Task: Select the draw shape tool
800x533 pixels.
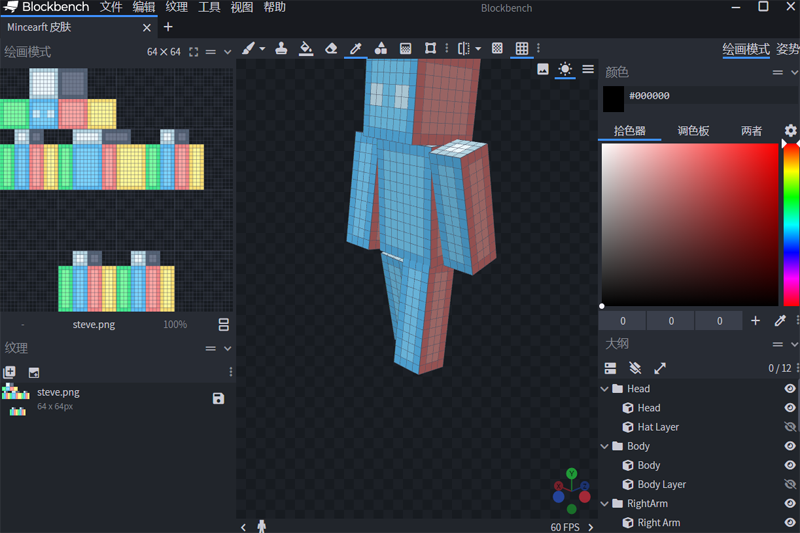Action: [380, 48]
